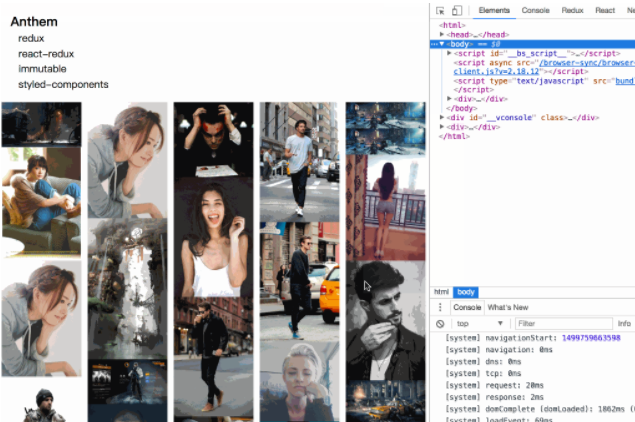Open the React devtools tab

point(604,10)
